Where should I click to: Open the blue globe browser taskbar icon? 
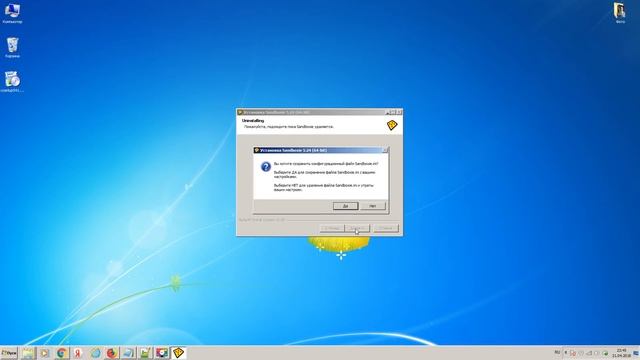(x=95, y=353)
